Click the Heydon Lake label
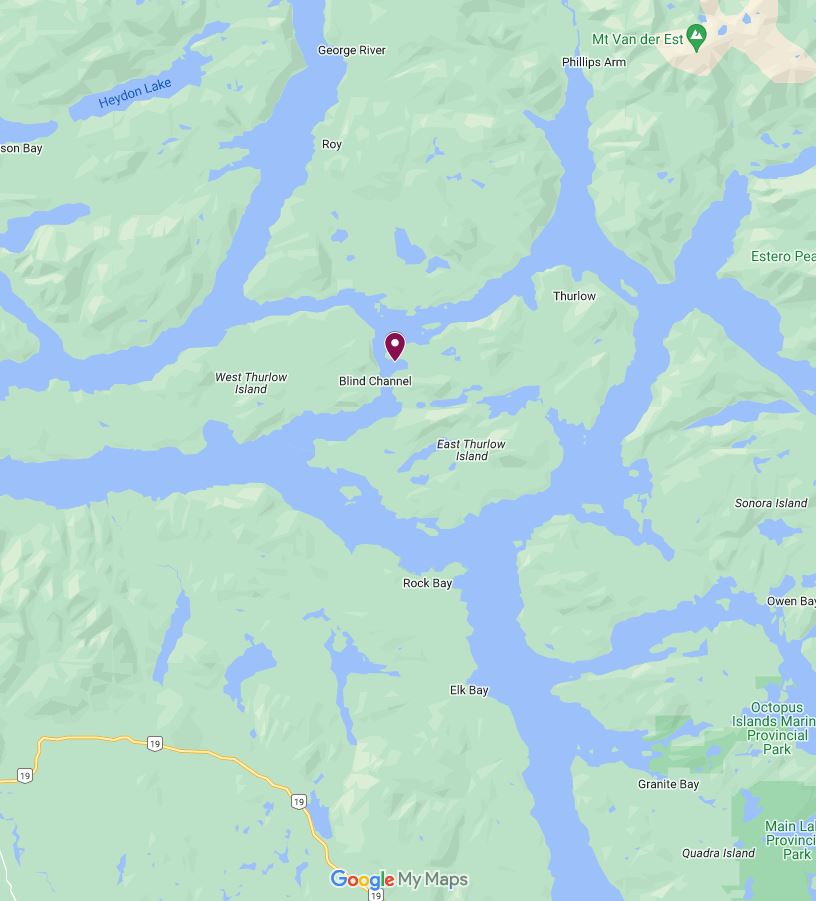This screenshot has width=816, height=901. click(x=135, y=93)
